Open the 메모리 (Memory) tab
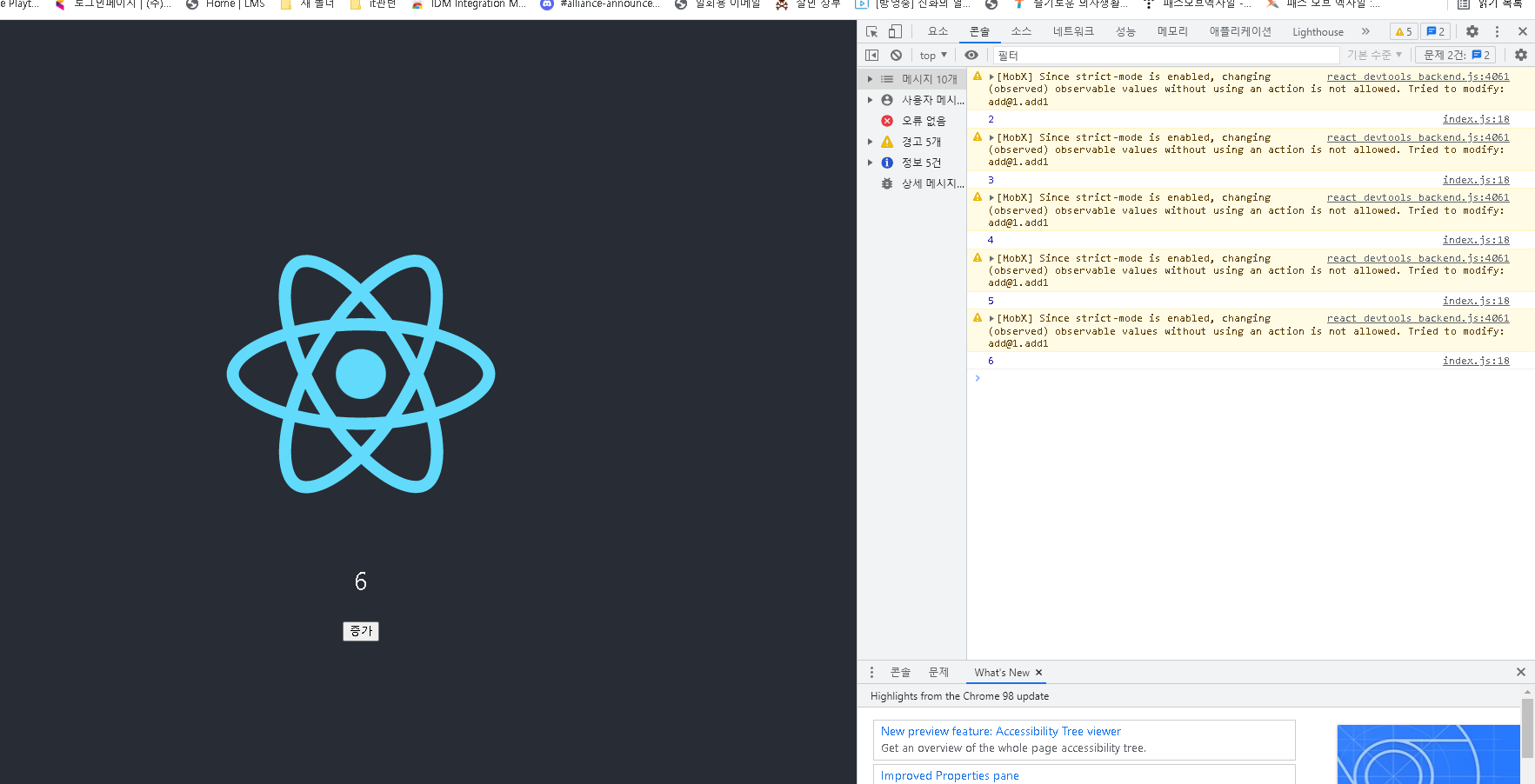The width and height of the screenshot is (1535, 784). (x=1172, y=31)
